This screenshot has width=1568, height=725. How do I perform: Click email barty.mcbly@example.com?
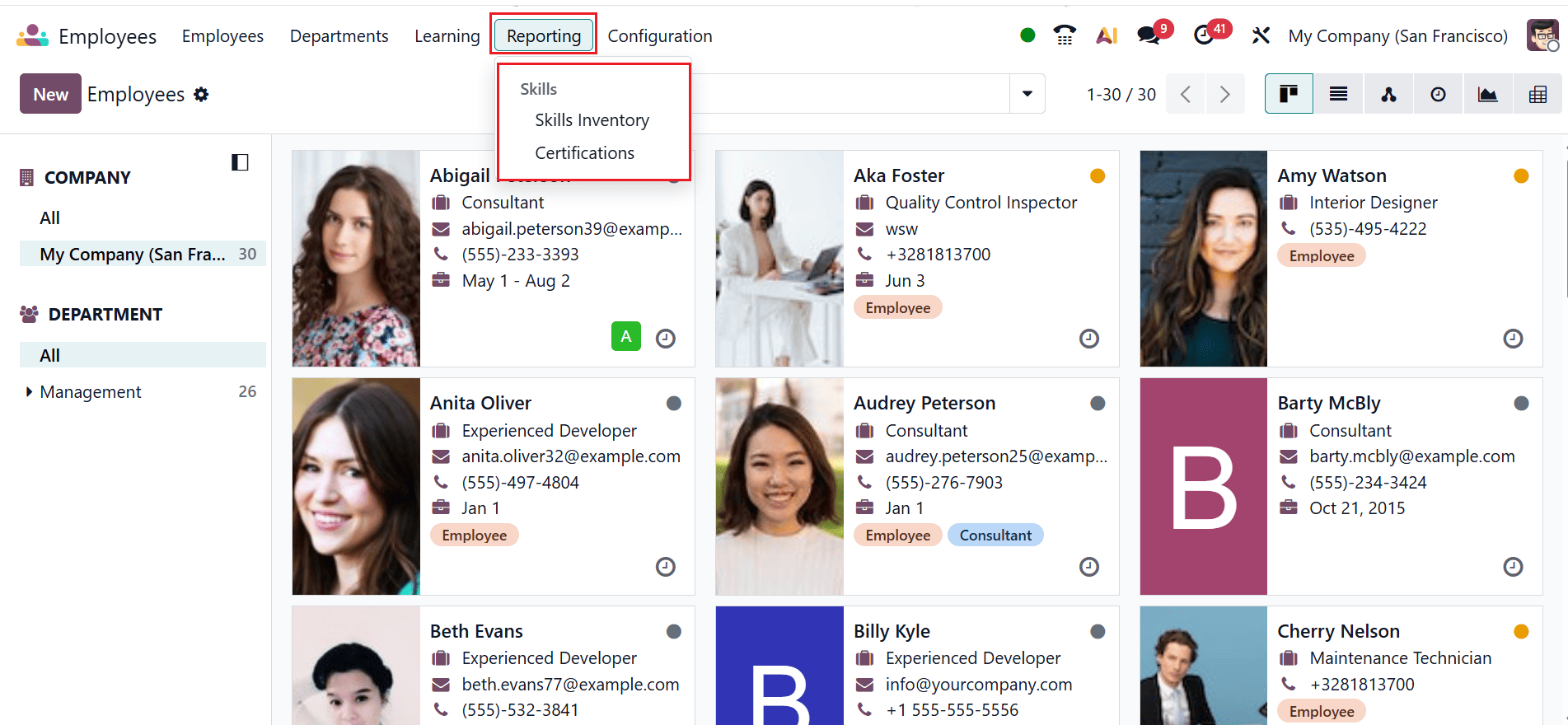point(1412,456)
